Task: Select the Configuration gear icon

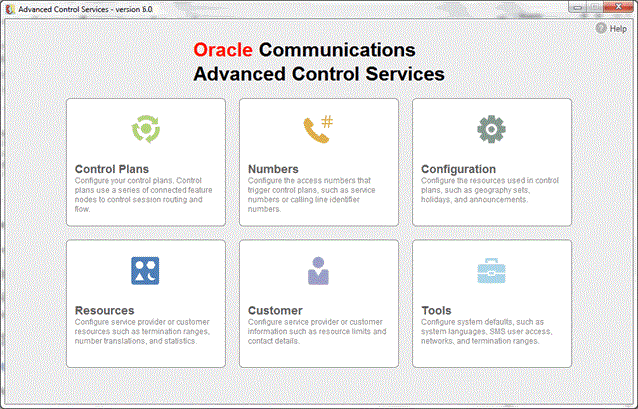Action: coord(492,129)
